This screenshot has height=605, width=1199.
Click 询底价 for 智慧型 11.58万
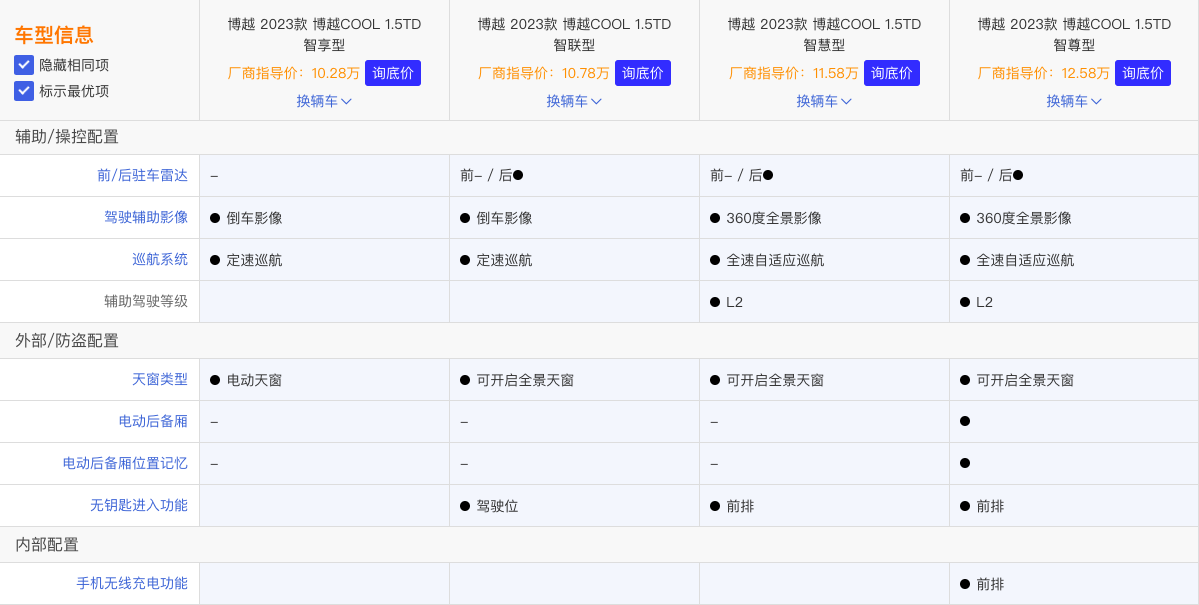point(892,73)
